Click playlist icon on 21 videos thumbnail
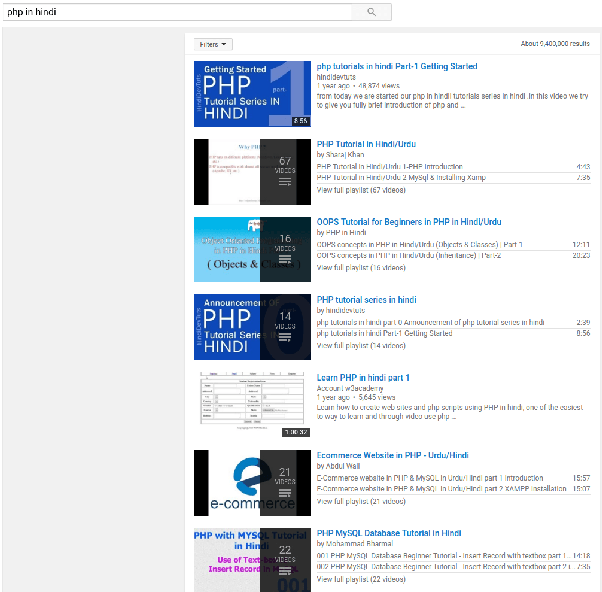This screenshot has height=592, width=602. pyautogui.click(x=285, y=493)
